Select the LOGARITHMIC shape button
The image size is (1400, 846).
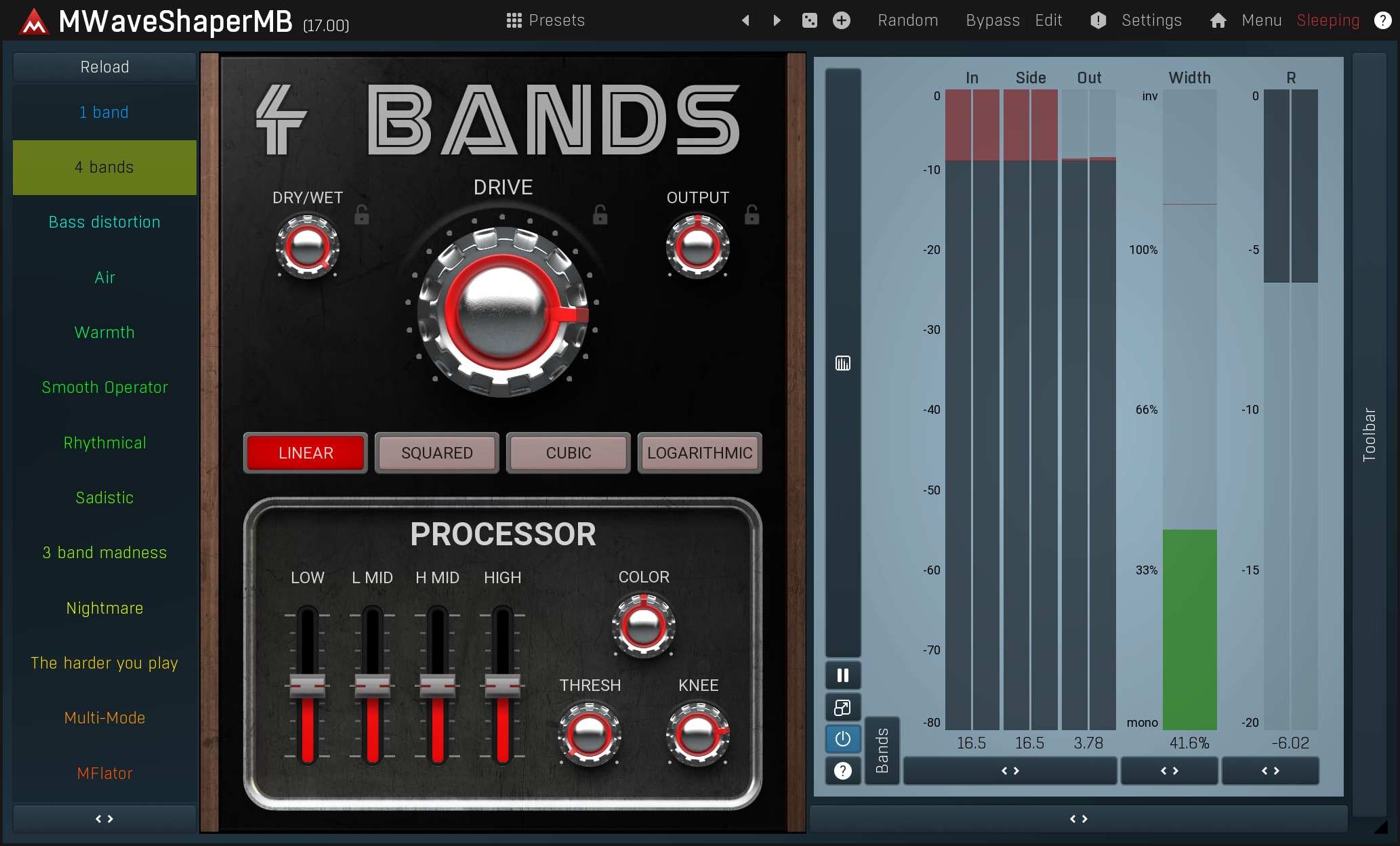(699, 453)
